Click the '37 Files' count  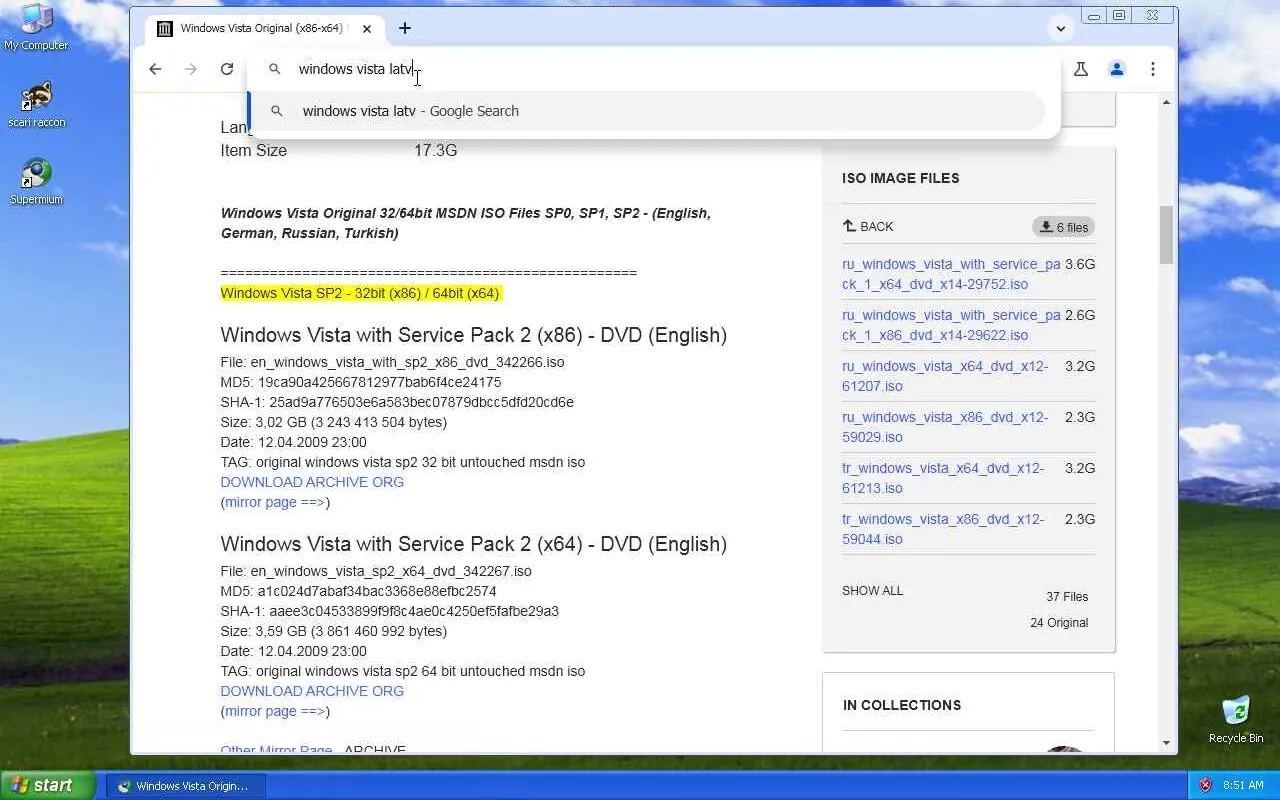[1067, 597]
